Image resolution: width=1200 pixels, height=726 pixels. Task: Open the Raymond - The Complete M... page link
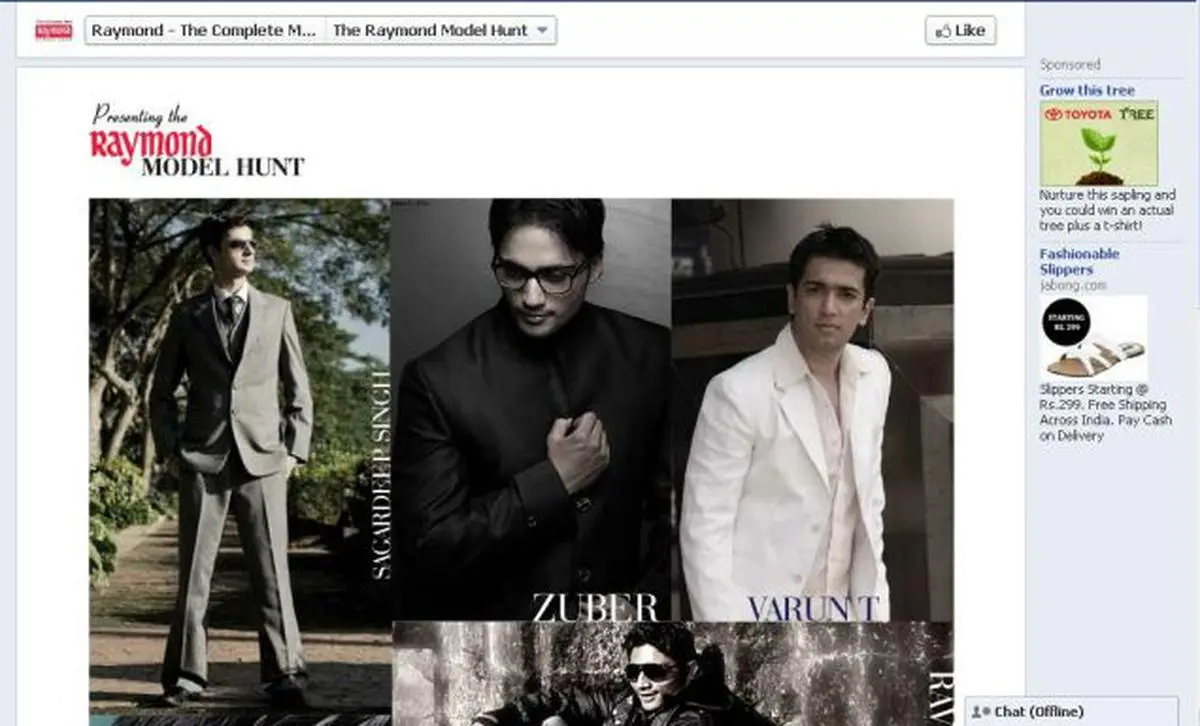[204, 30]
